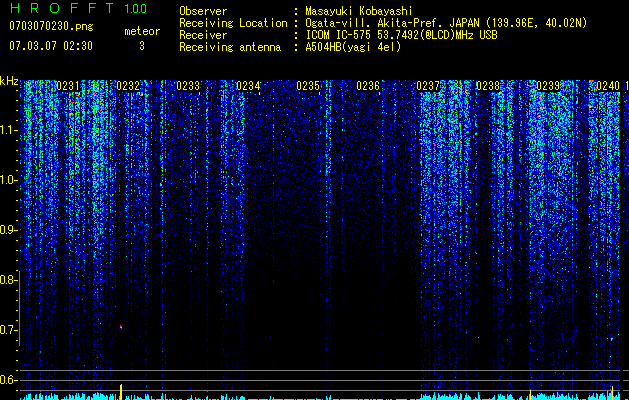629x400 pixels.
Task: Click the Receiver ICOM IC-575 text
Action: (x=401, y=35)
